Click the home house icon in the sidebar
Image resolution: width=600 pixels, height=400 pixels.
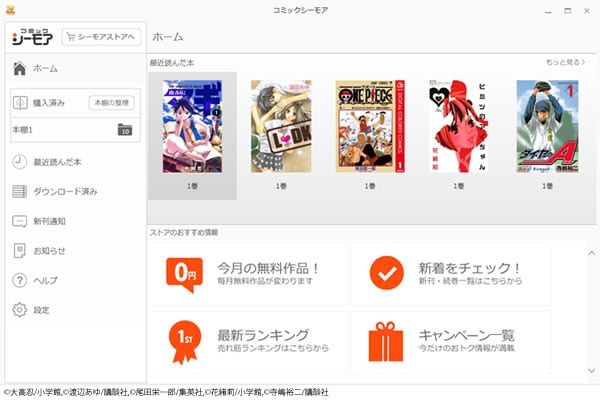tap(20, 69)
